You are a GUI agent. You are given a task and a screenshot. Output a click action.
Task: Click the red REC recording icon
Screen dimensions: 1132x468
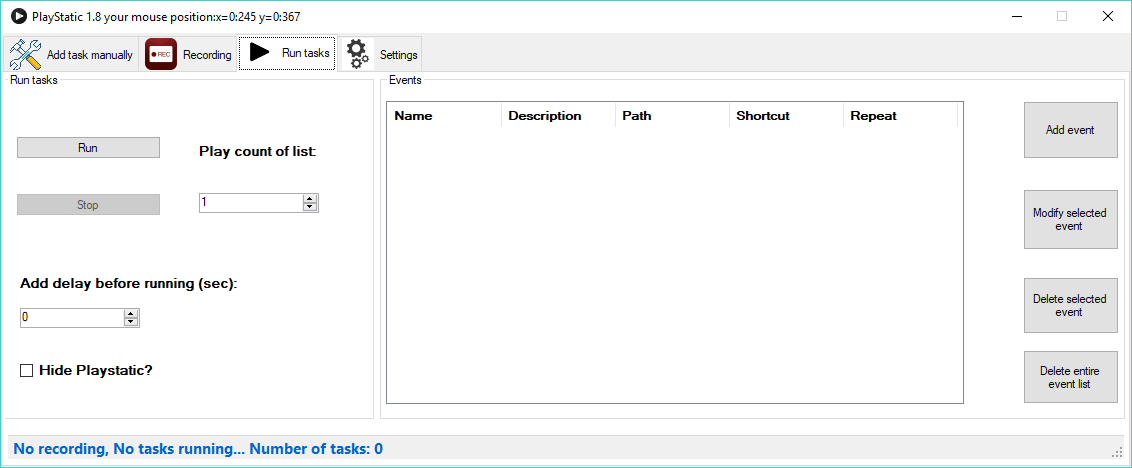(x=160, y=54)
